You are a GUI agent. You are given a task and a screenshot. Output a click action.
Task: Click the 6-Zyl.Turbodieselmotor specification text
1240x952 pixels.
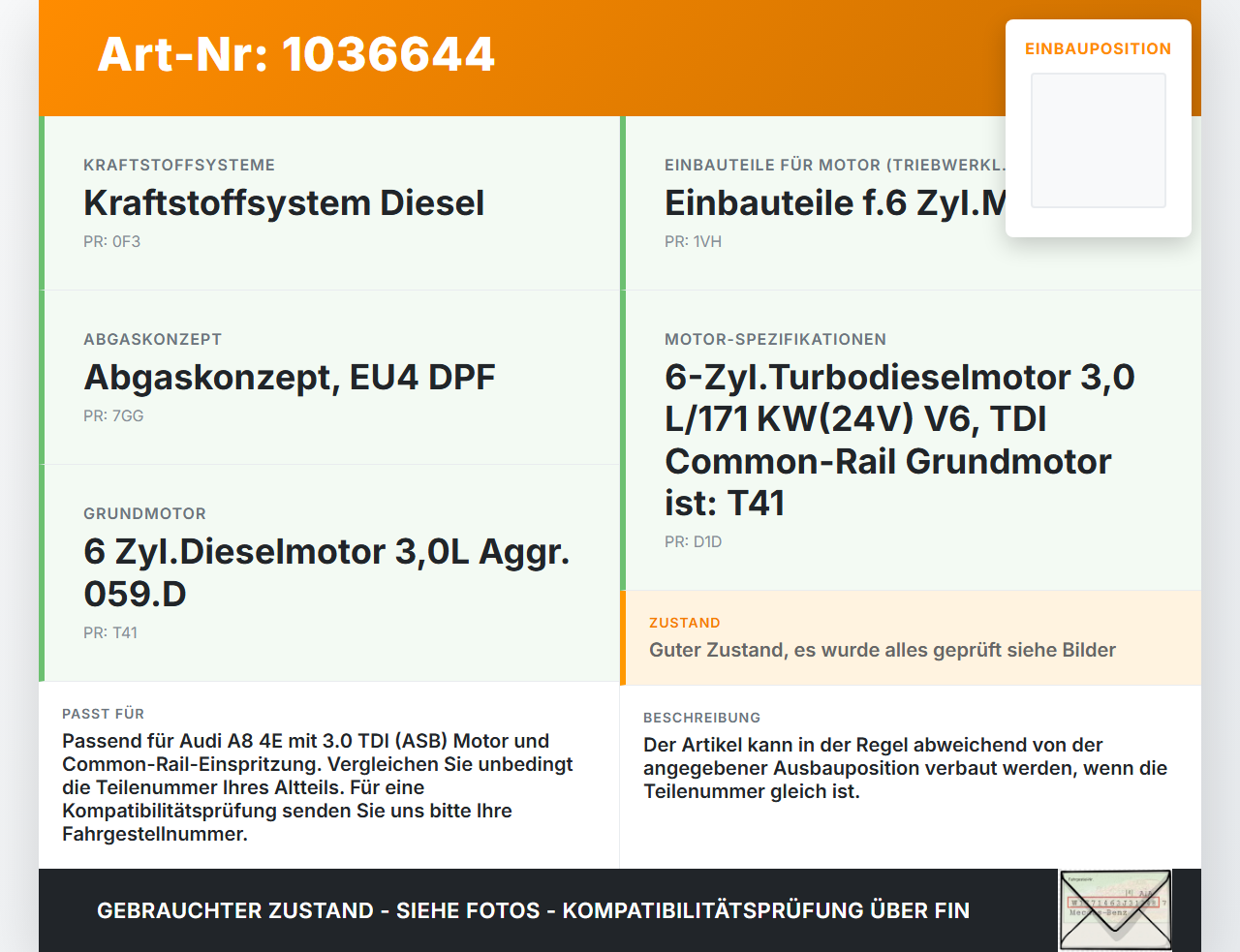[x=900, y=440]
